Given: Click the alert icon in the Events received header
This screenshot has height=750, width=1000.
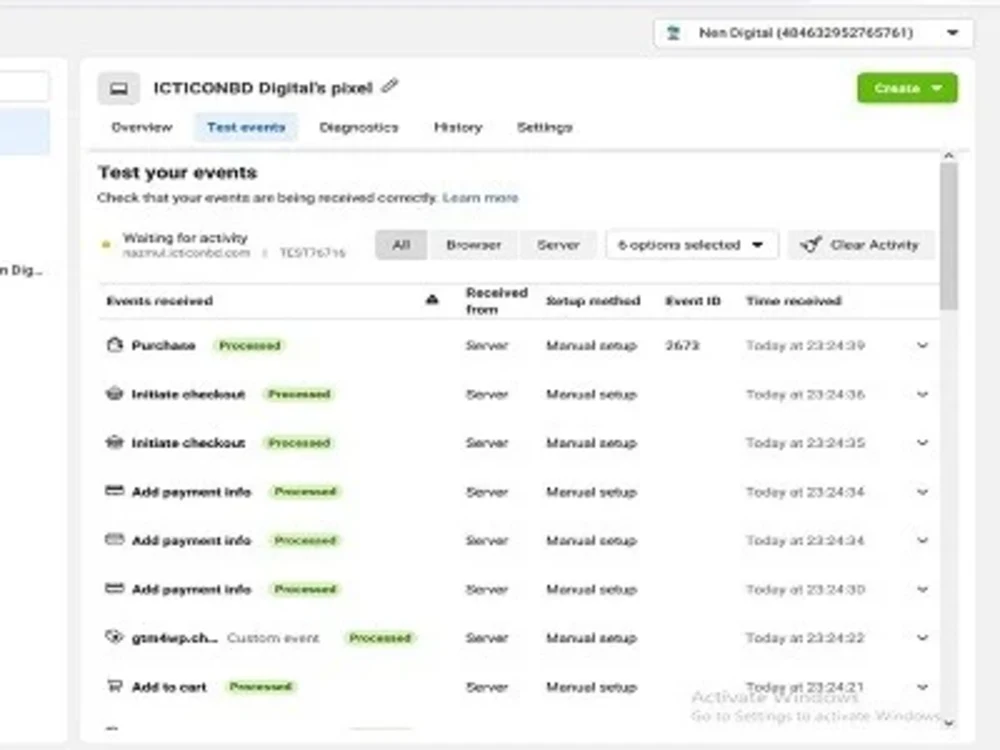Looking at the screenshot, I should click(432, 299).
